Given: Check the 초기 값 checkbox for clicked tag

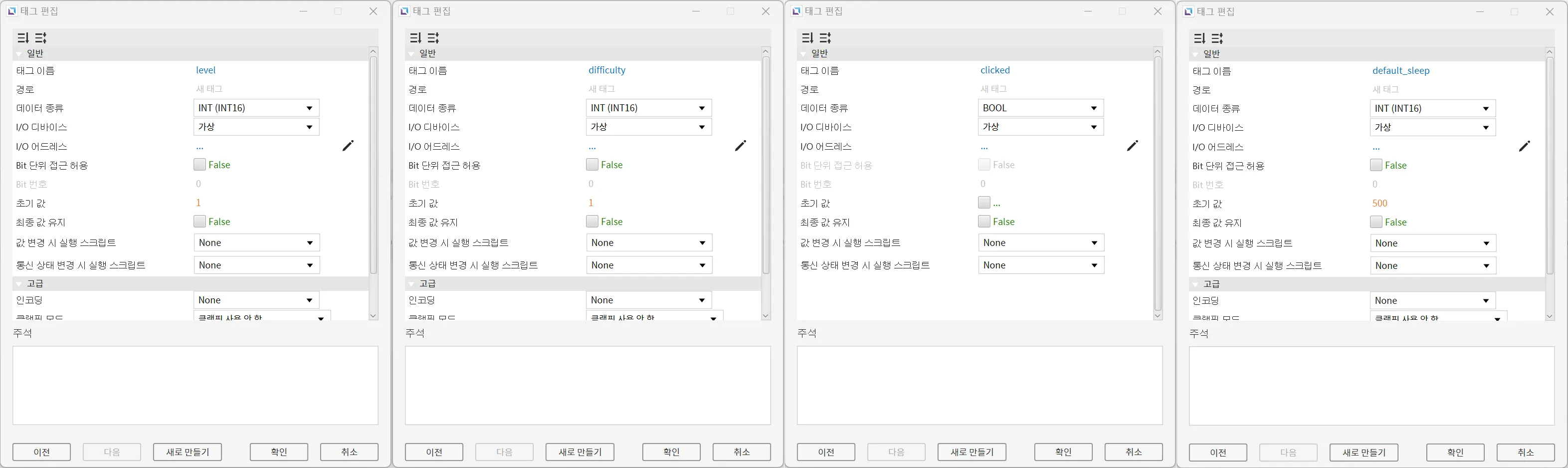Looking at the screenshot, I should [x=983, y=202].
